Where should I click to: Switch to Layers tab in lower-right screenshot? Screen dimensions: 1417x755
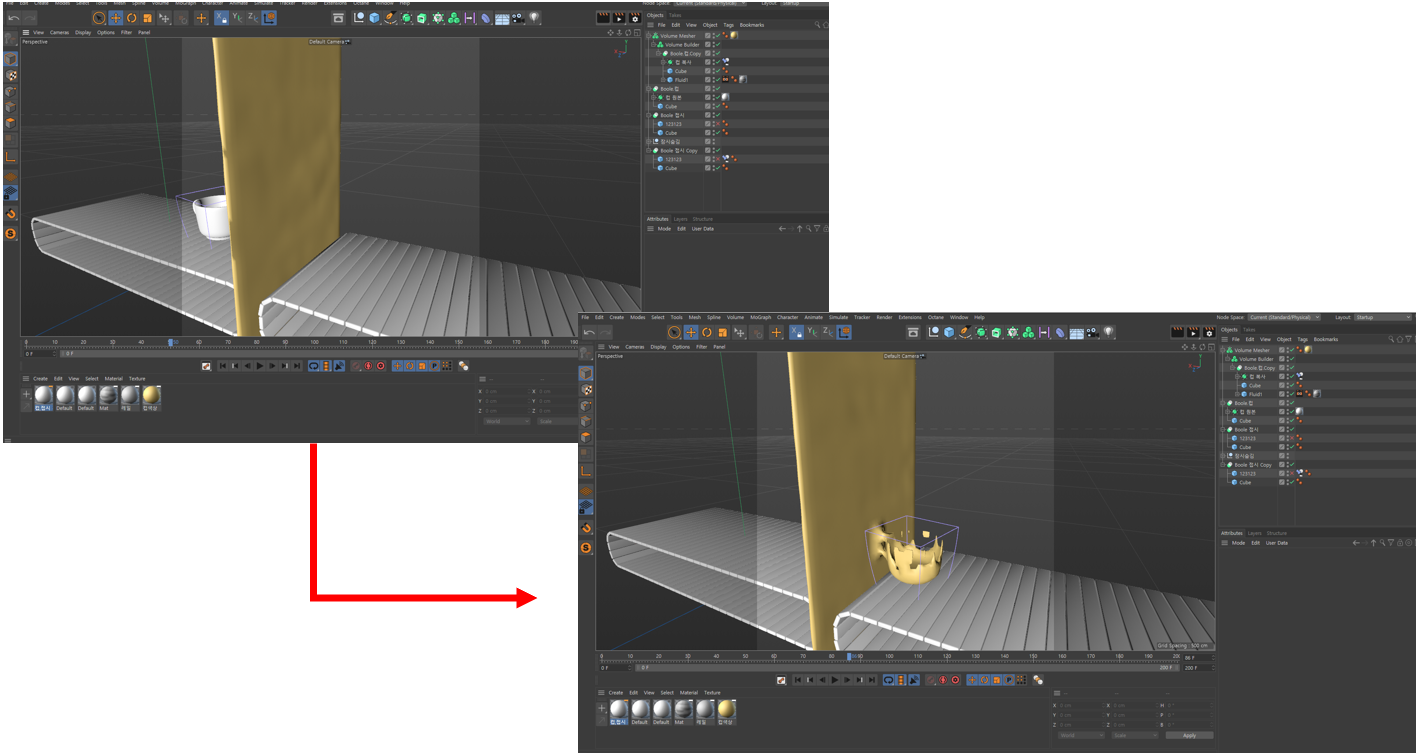[1254, 533]
